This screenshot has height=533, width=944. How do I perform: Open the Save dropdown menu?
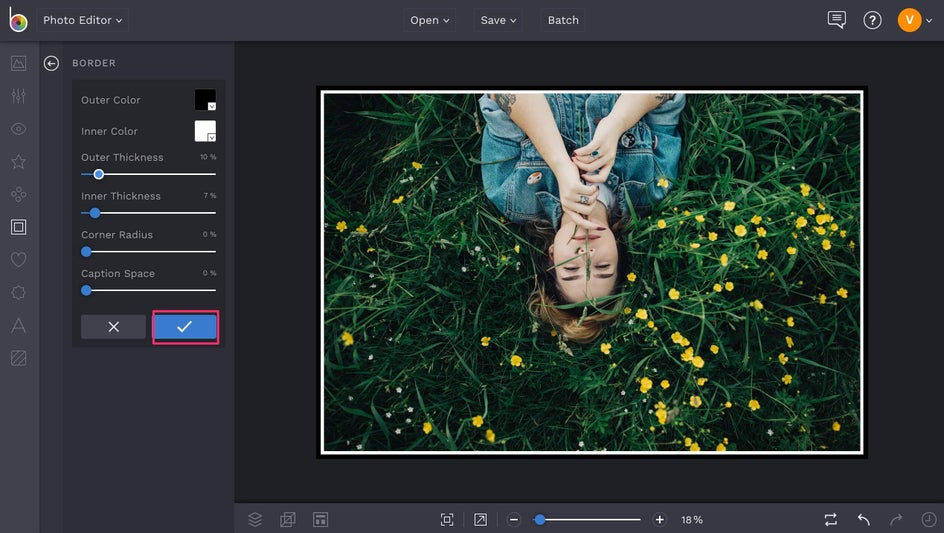[498, 20]
